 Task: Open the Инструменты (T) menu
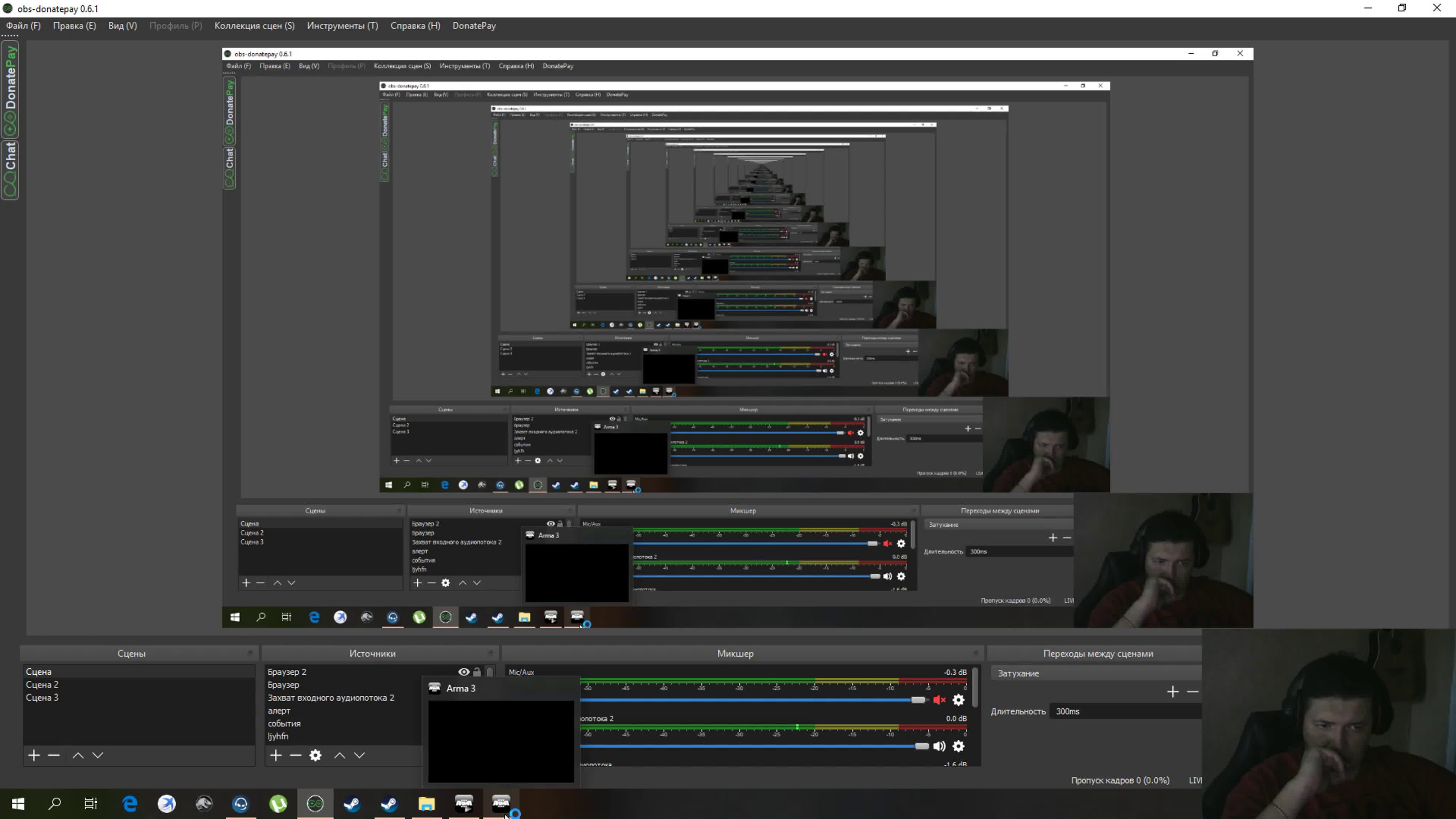(x=342, y=26)
